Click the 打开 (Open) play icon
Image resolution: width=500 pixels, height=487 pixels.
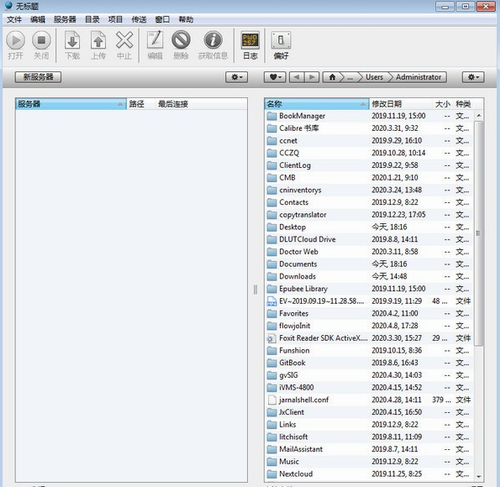coord(15,40)
